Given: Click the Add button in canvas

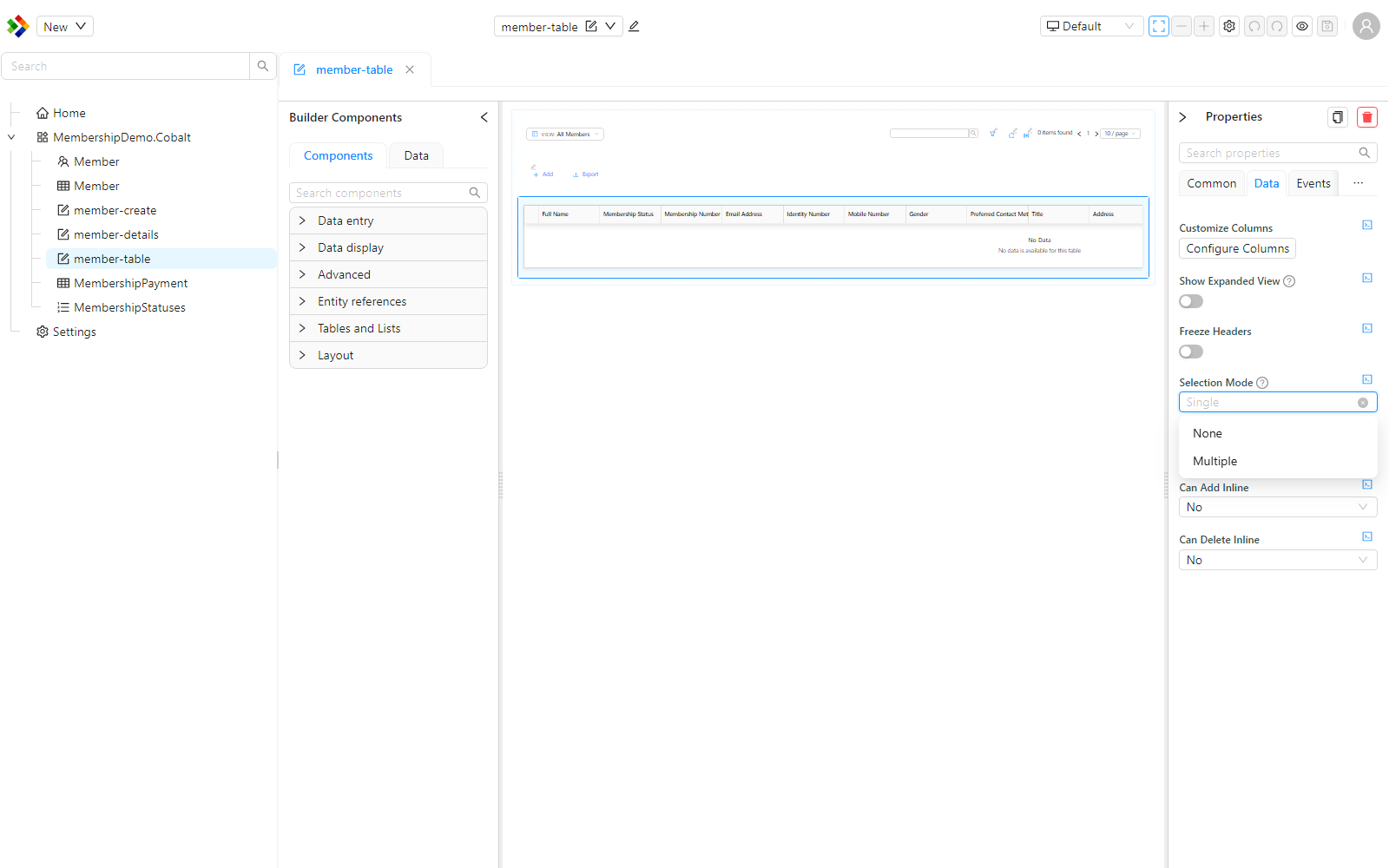Looking at the screenshot, I should (x=543, y=174).
